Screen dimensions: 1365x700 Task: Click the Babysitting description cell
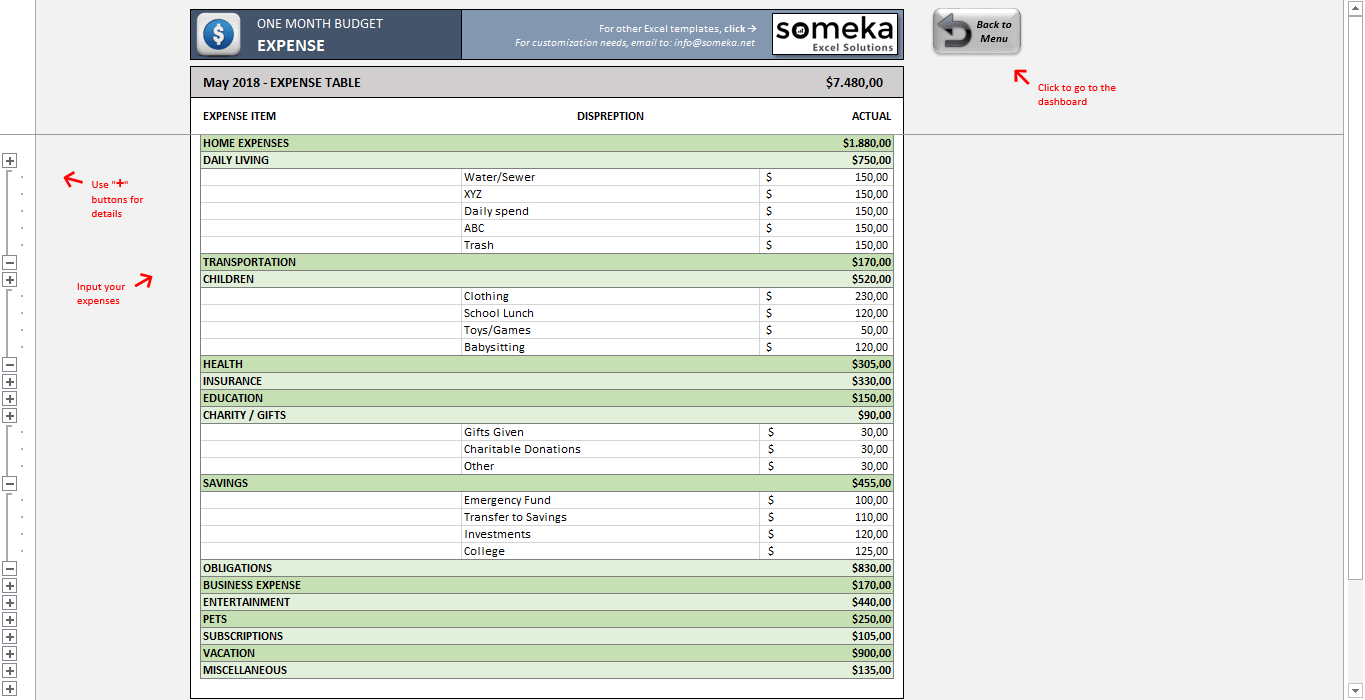tap(610, 347)
